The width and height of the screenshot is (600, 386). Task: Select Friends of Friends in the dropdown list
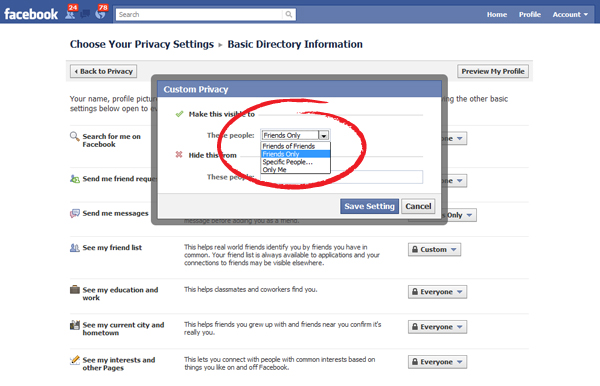[295, 146]
